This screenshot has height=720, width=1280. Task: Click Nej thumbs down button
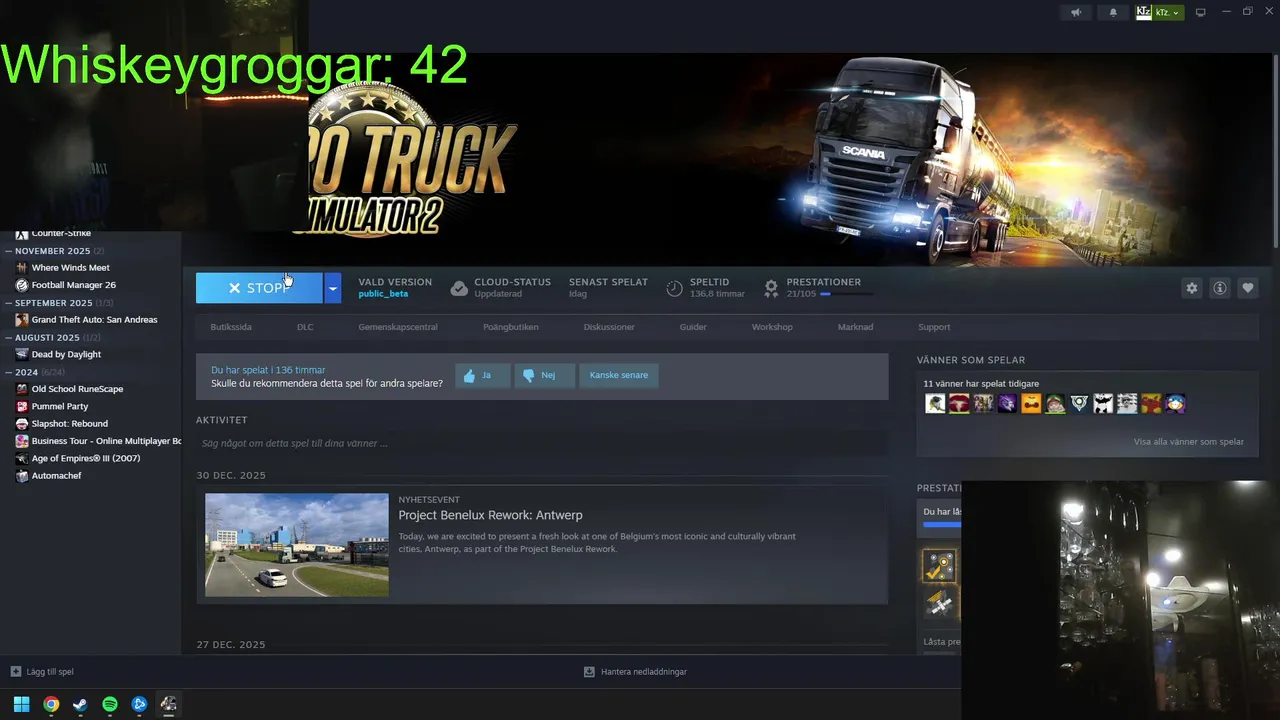pyautogui.click(x=545, y=376)
